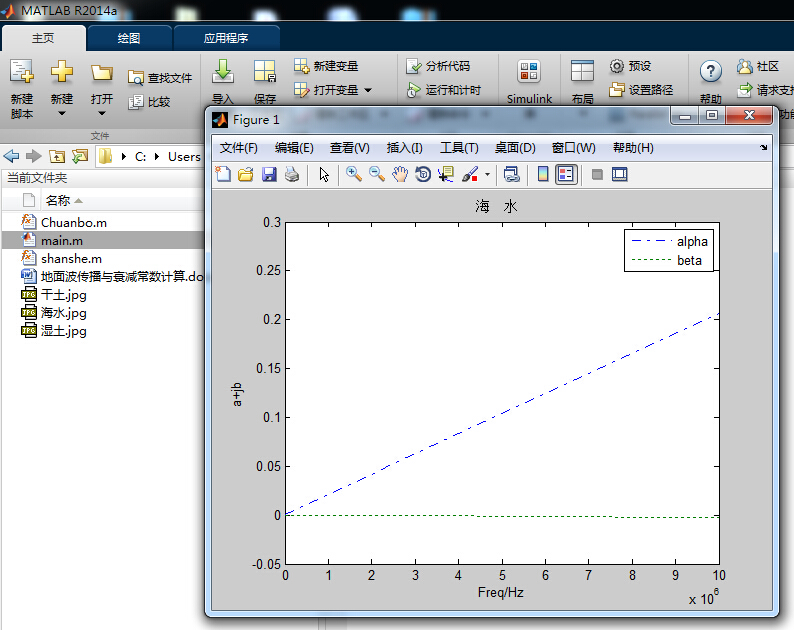This screenshot has height=630, width=794.
Task: Click the New Script (新建脚本) icon
Action: [22, 71]
